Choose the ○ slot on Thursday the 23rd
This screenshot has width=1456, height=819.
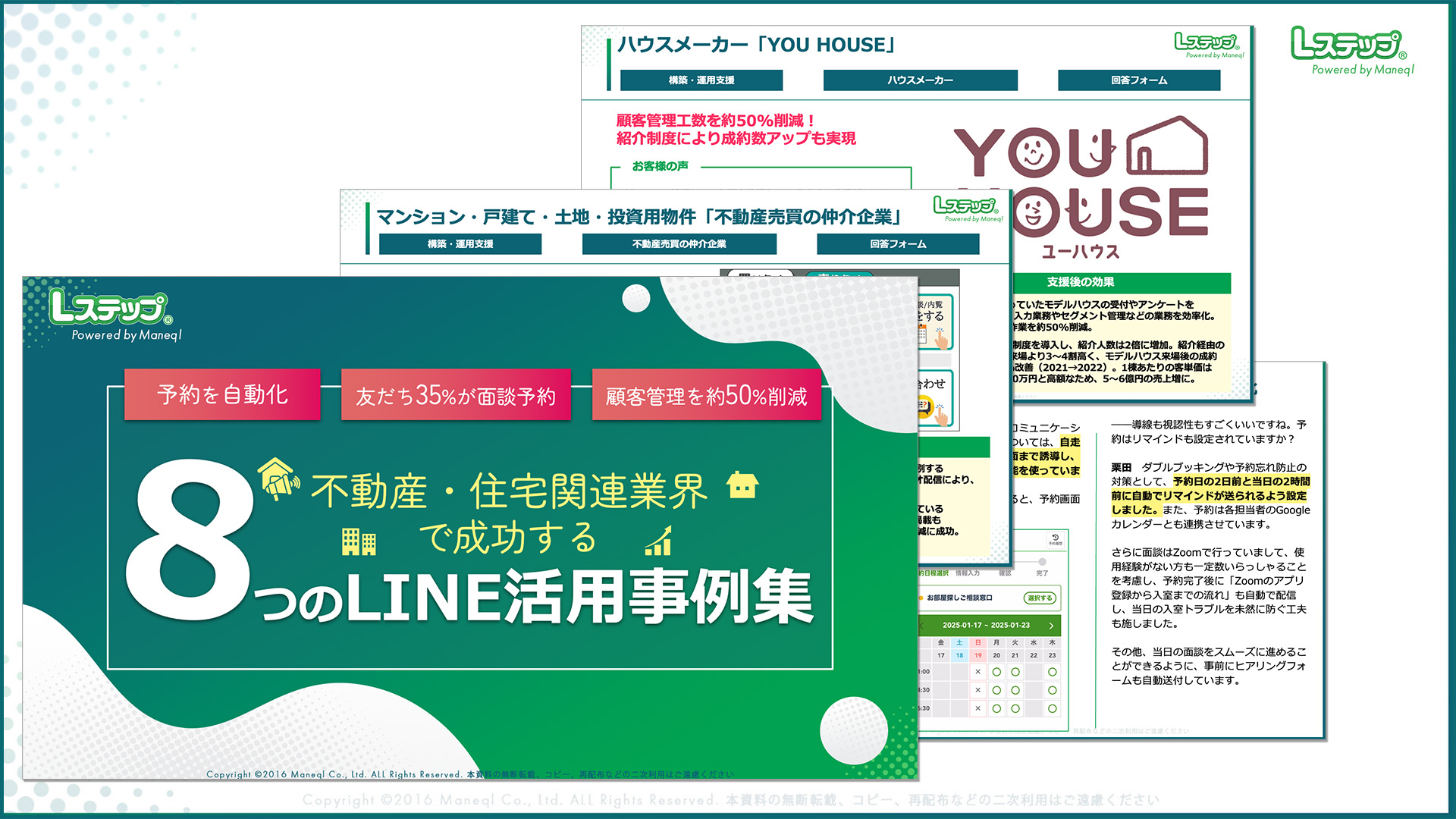1052,672
